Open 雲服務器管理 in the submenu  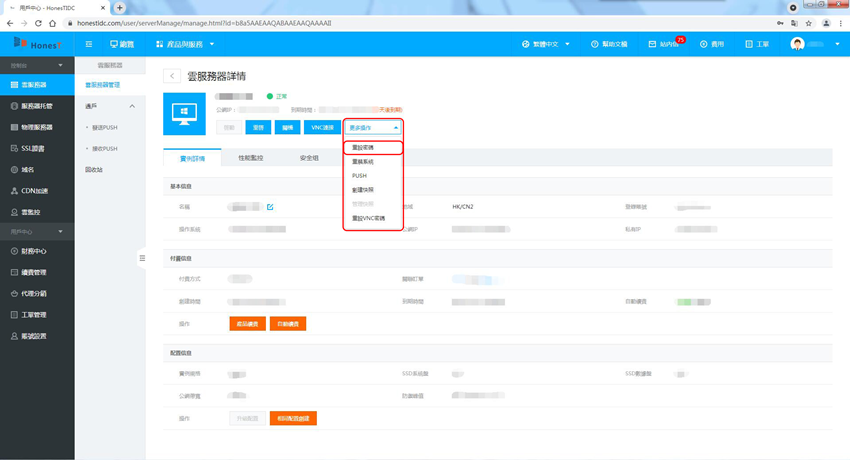point(110,85)
